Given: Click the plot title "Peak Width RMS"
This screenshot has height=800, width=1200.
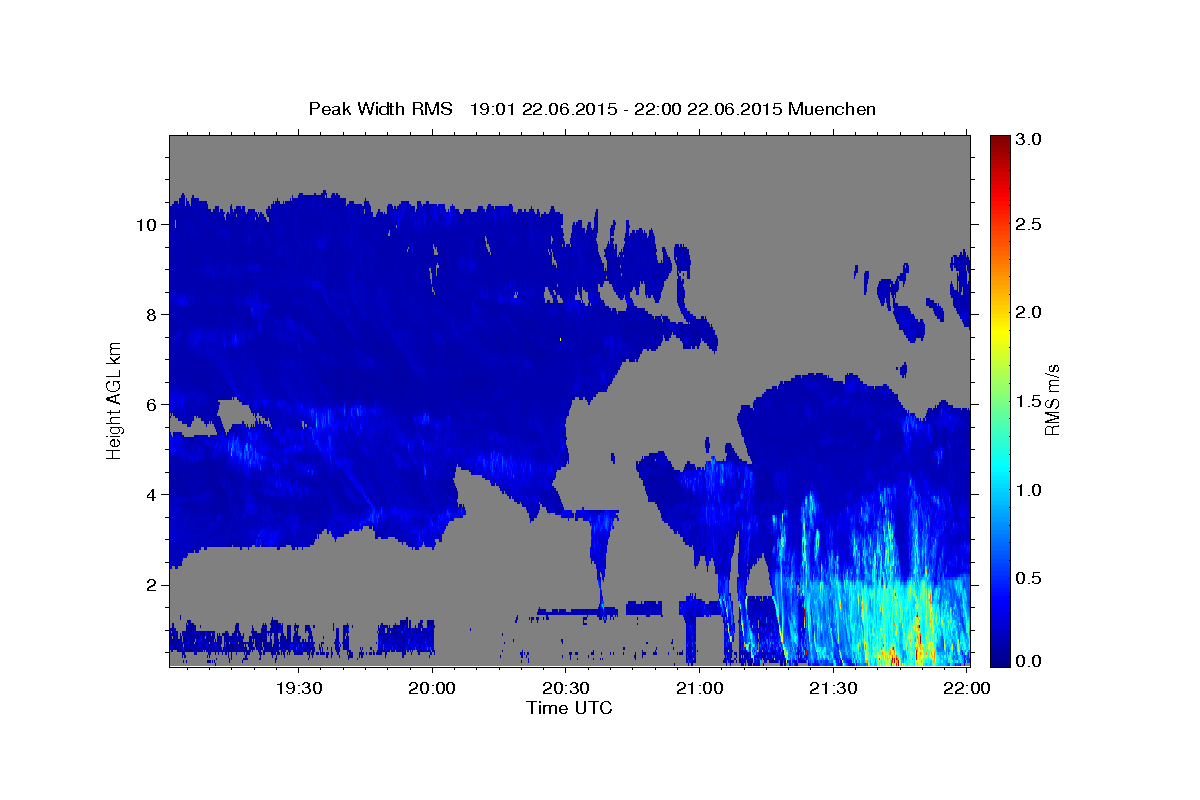Looking at the screenshot, I should 380,108.
